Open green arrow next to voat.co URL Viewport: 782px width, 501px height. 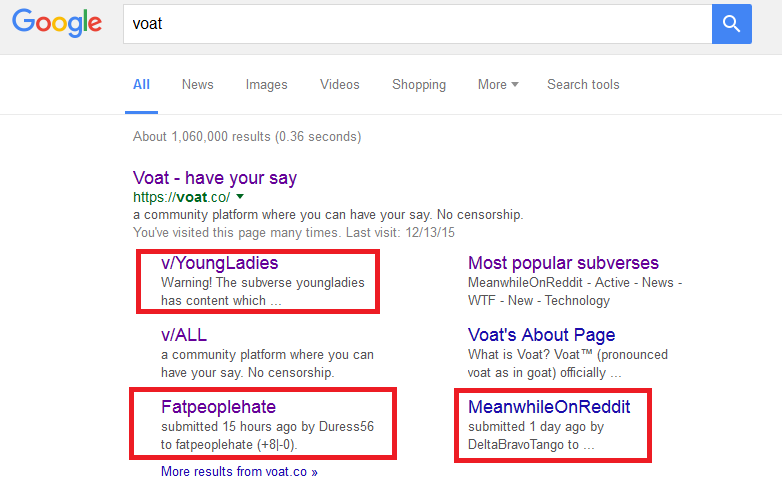coord(240,197)
